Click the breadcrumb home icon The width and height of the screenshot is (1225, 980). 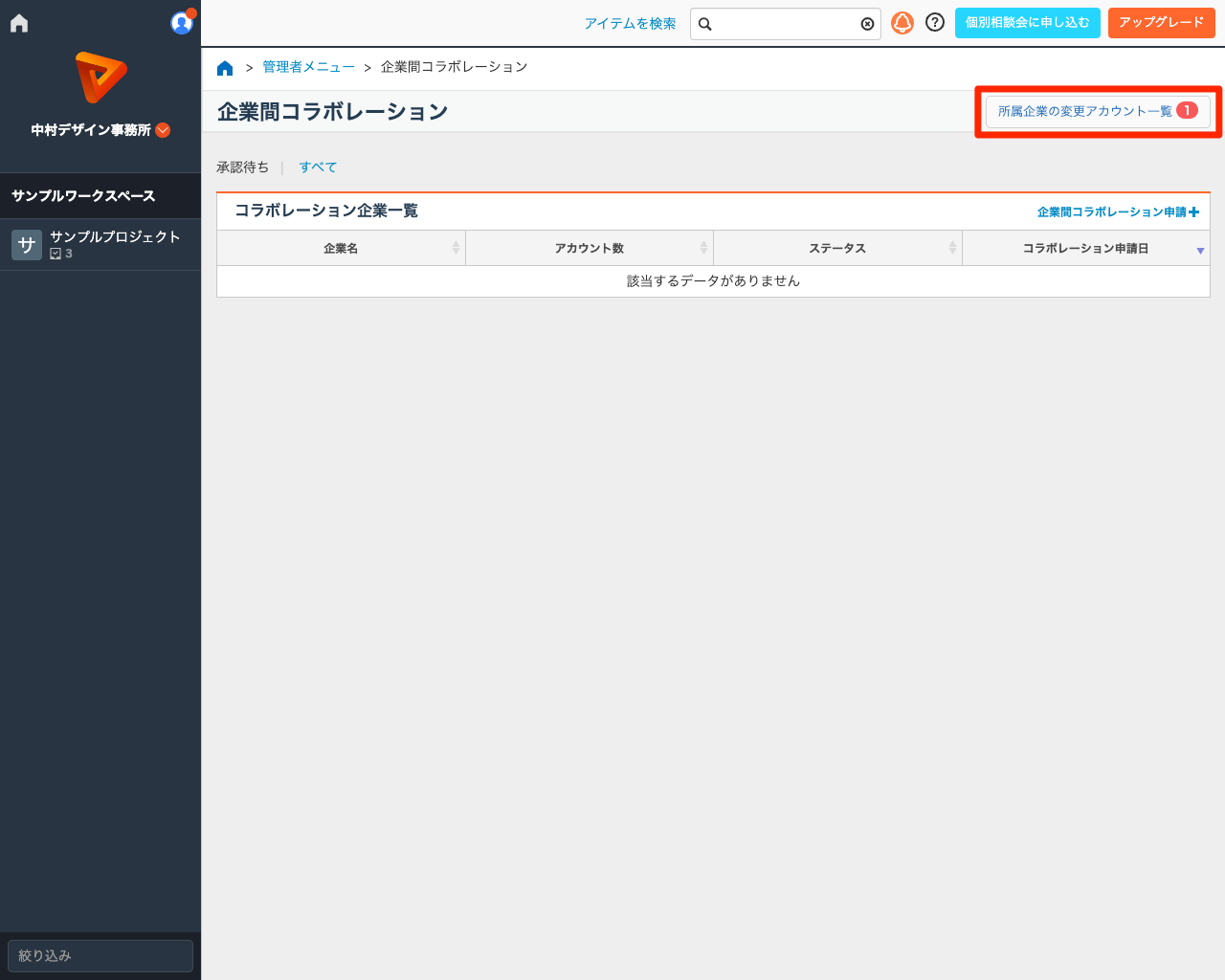(225, 67)
